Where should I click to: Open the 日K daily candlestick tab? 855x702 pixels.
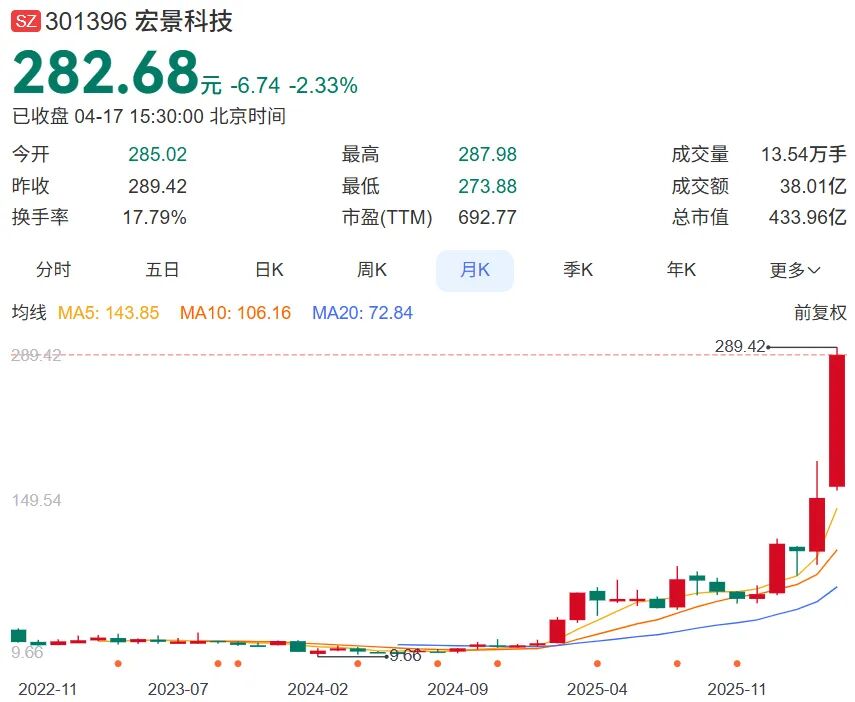pyautogui.click(x=269, y=270)
